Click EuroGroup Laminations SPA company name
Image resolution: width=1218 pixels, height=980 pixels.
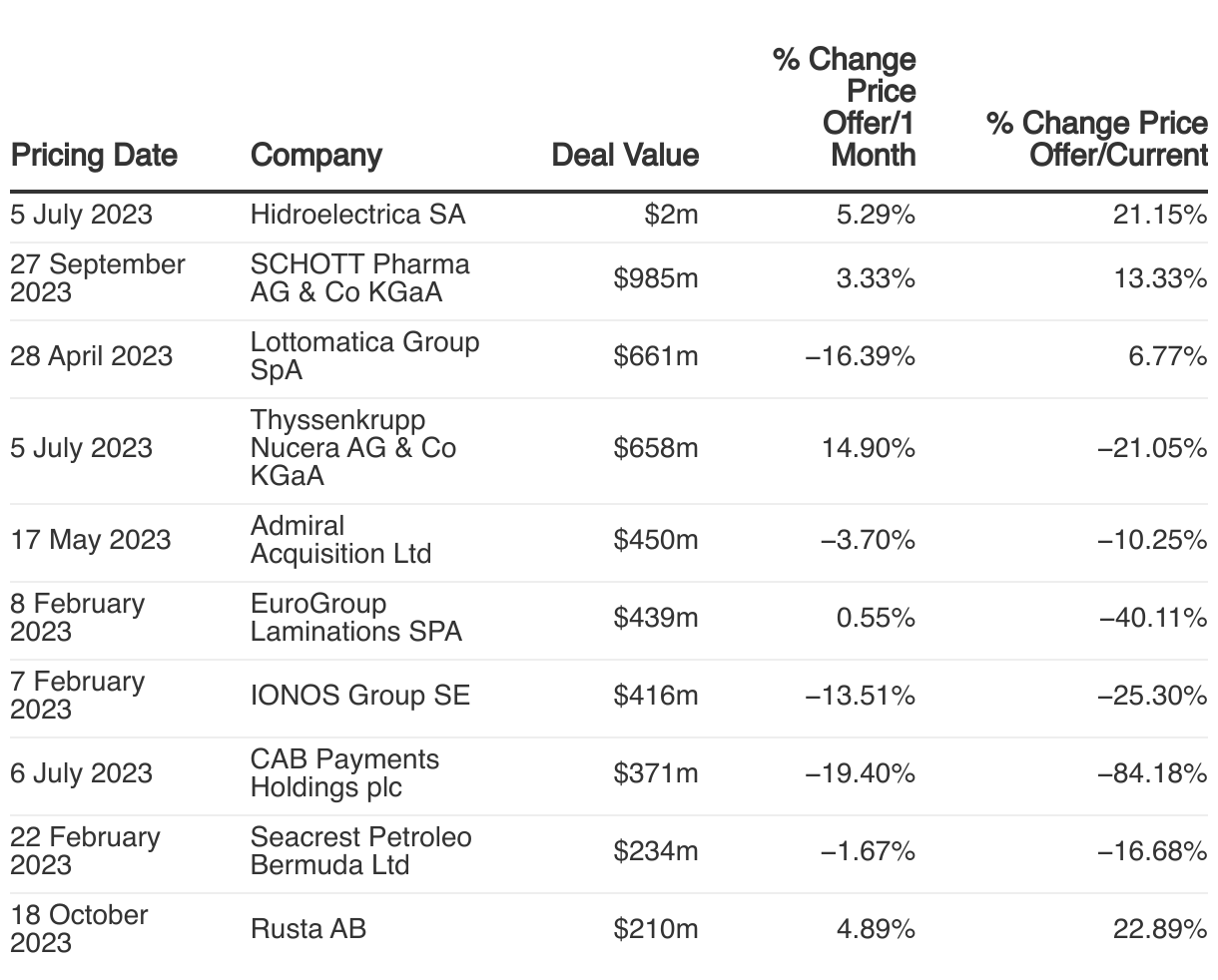[355, 618]
